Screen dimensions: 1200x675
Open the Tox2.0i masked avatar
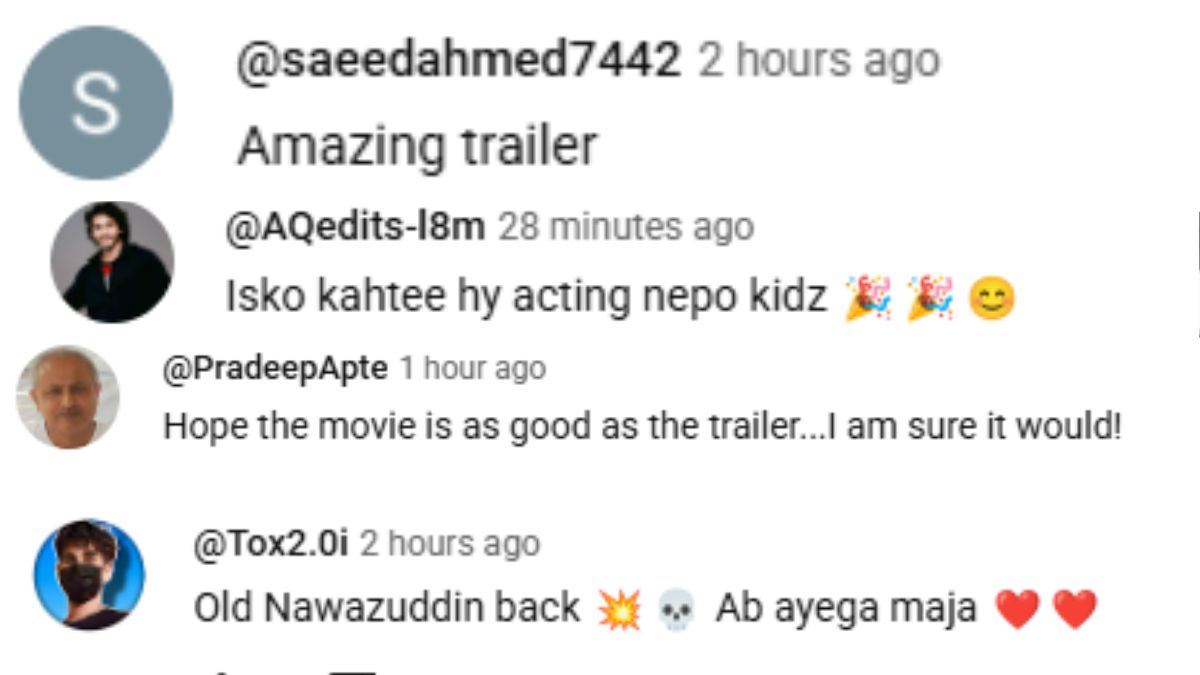[90, 574]
